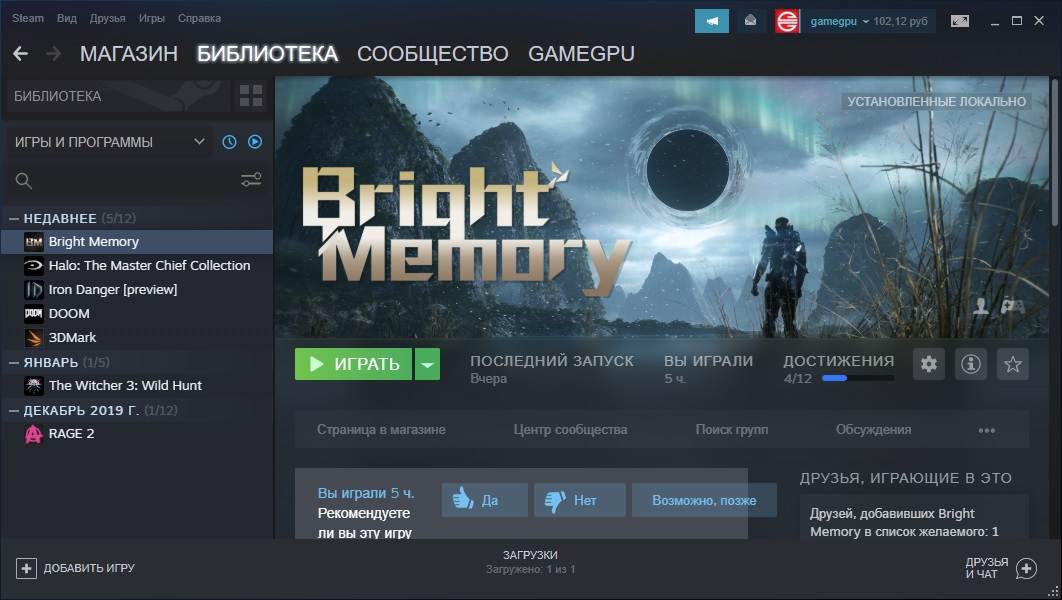Viewport: 1062px width, 600px height.
Task: Click the УСТАНОВЛЕННЫЕ ЛОКАЛЬНО label
Action: pyautogui.click(x=937, y=102)
